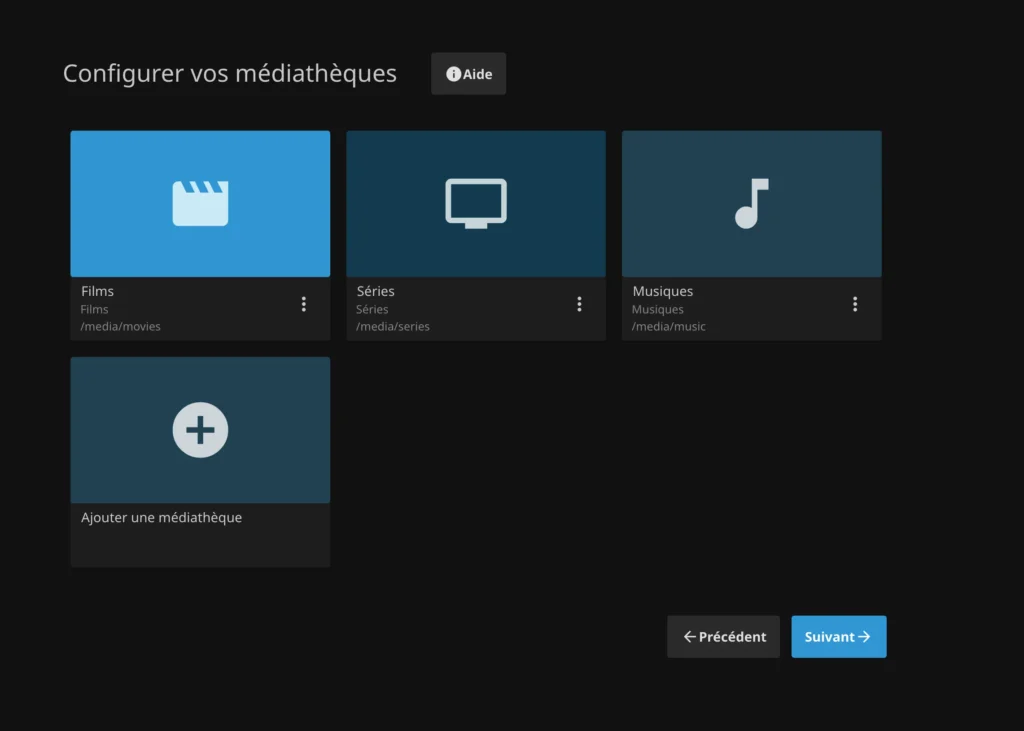Image resolution: width=1024 pixels, height=731 pixels.
Task: Click the TV screen icon on Séries
Action: click(x=476, y=203)
